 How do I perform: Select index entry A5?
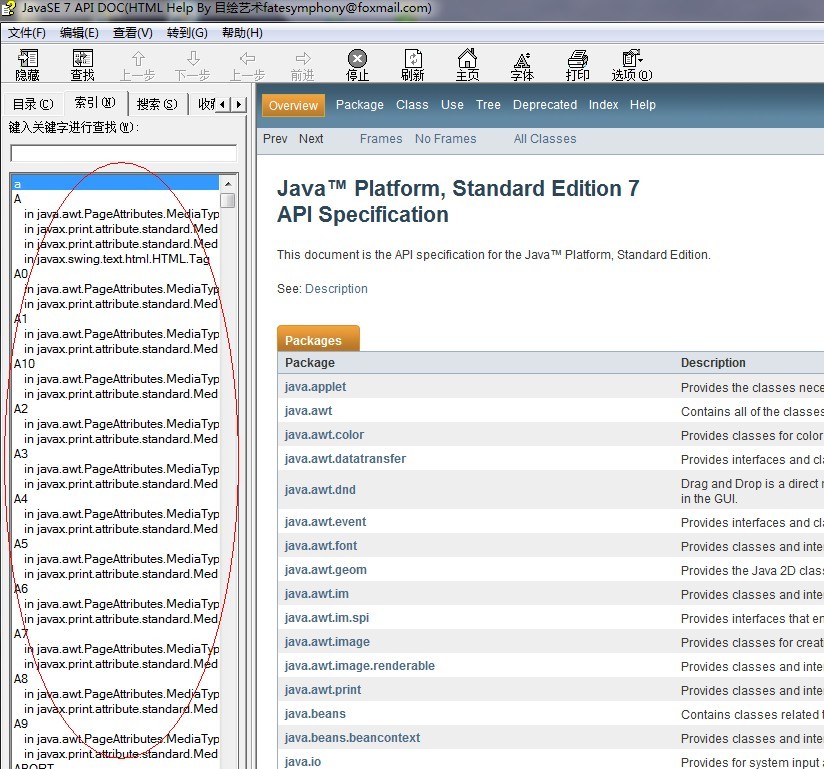tap(21, 544)
